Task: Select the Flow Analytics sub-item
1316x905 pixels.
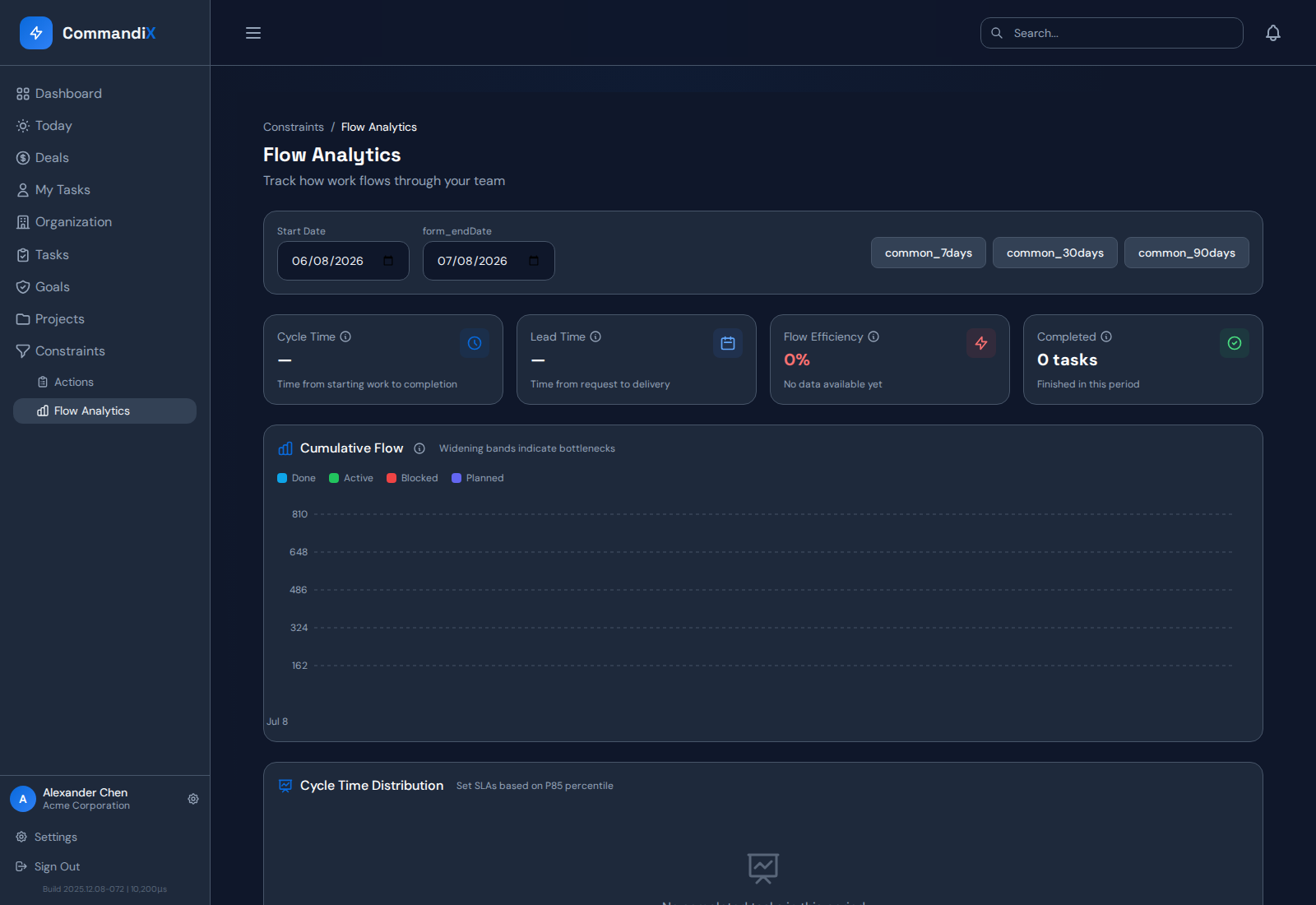Action: tap(104, 411)
